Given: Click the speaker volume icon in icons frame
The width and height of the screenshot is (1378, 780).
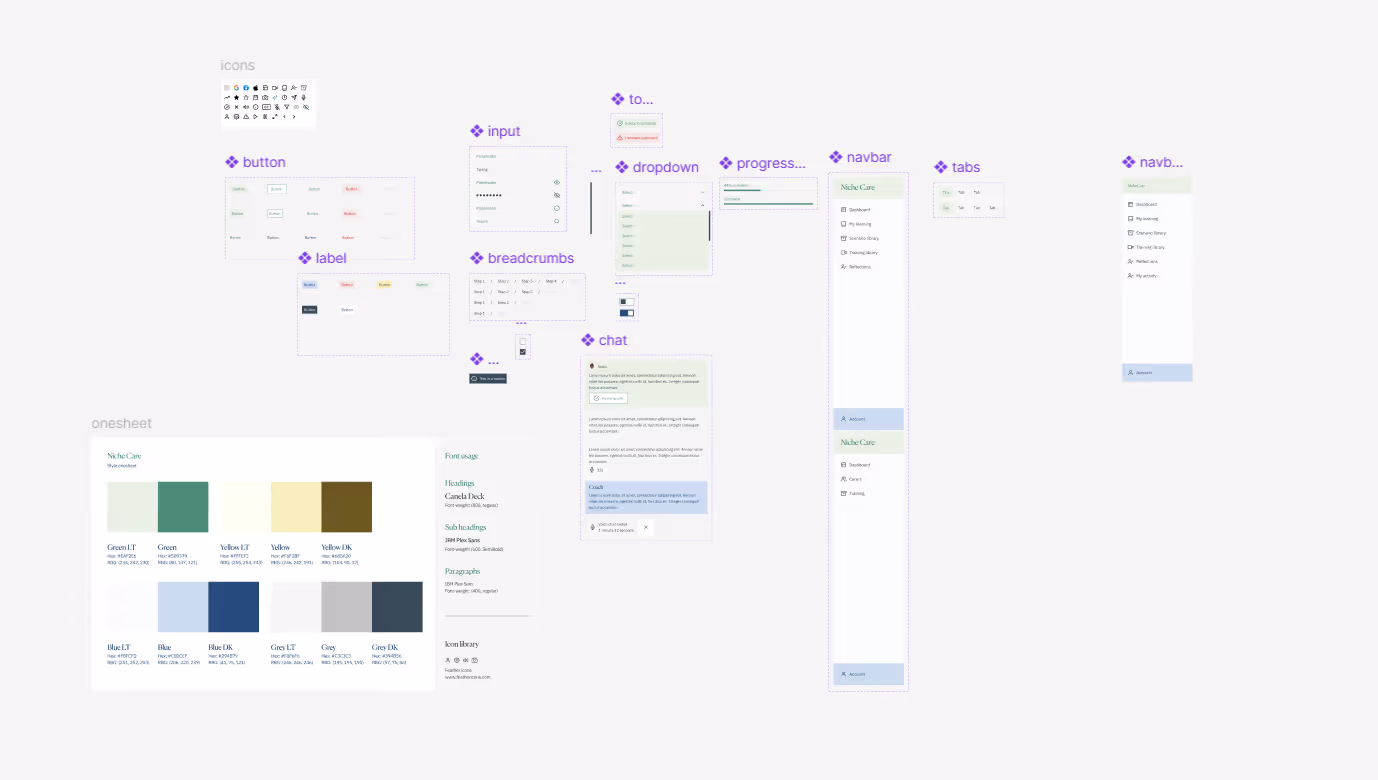Looking at the screenshot, I should (246, 107).
